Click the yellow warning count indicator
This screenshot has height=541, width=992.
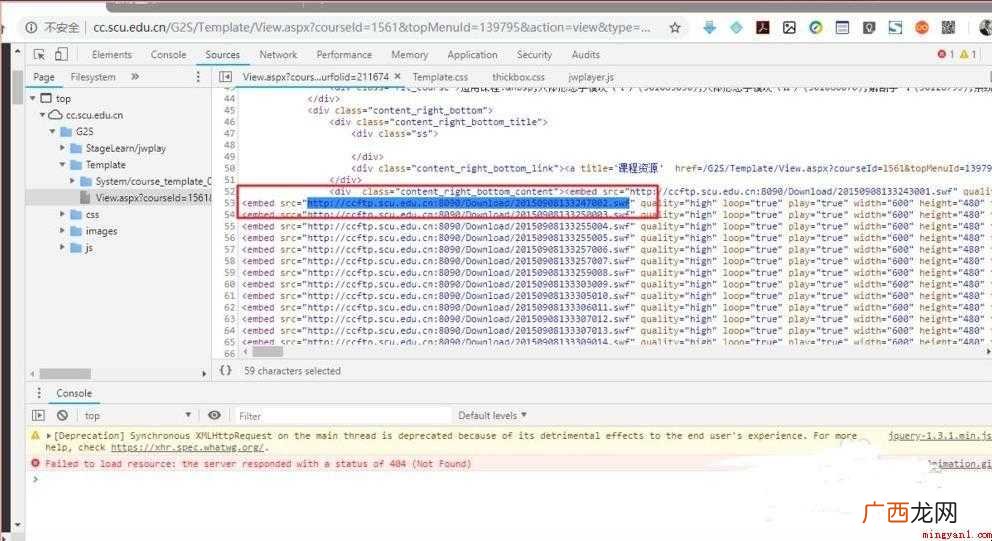click(967, 54)
